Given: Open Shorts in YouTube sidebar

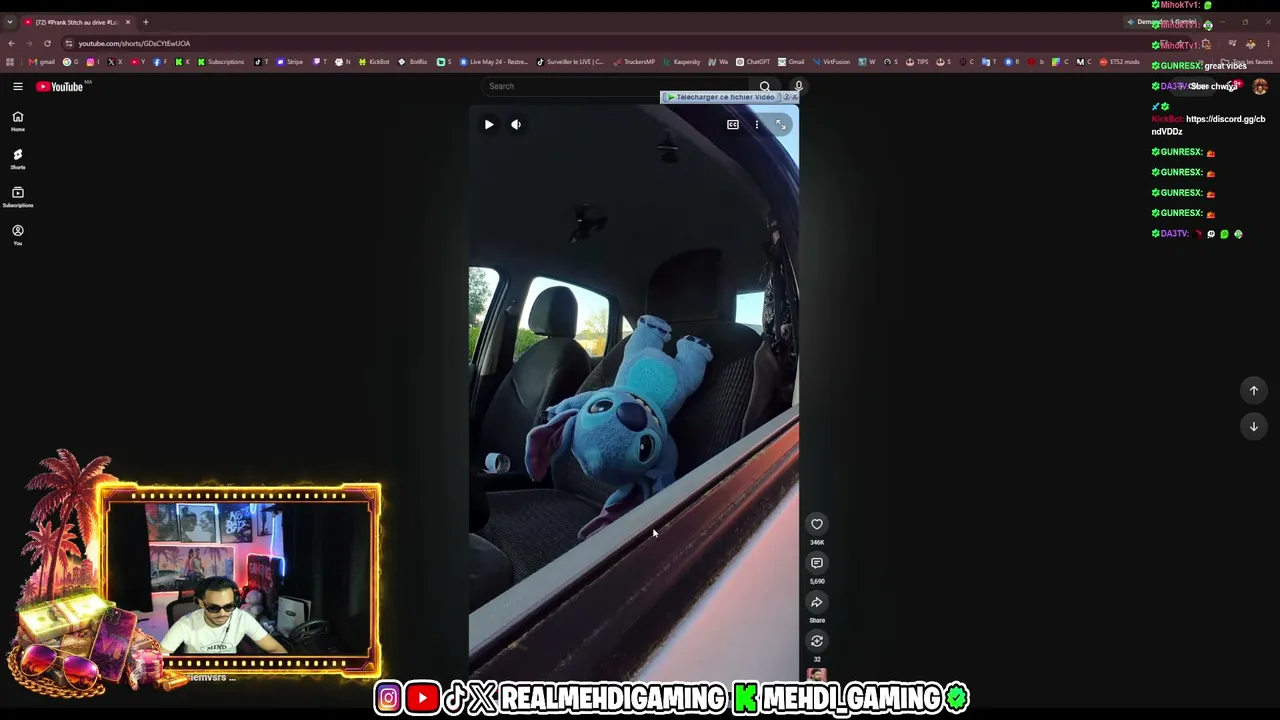Looking at the screenshot, I should (x=17, y=159).
